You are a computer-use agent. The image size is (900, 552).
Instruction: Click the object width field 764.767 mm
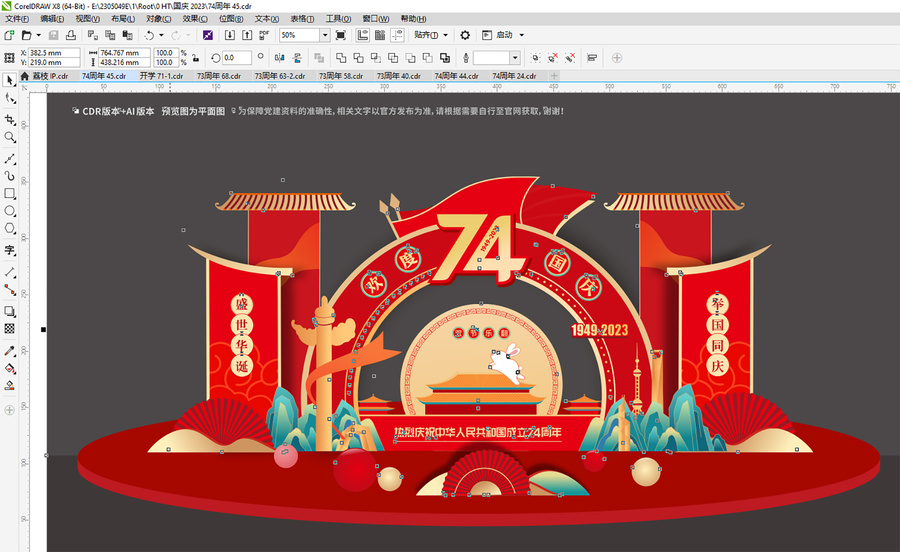[125, 53]
